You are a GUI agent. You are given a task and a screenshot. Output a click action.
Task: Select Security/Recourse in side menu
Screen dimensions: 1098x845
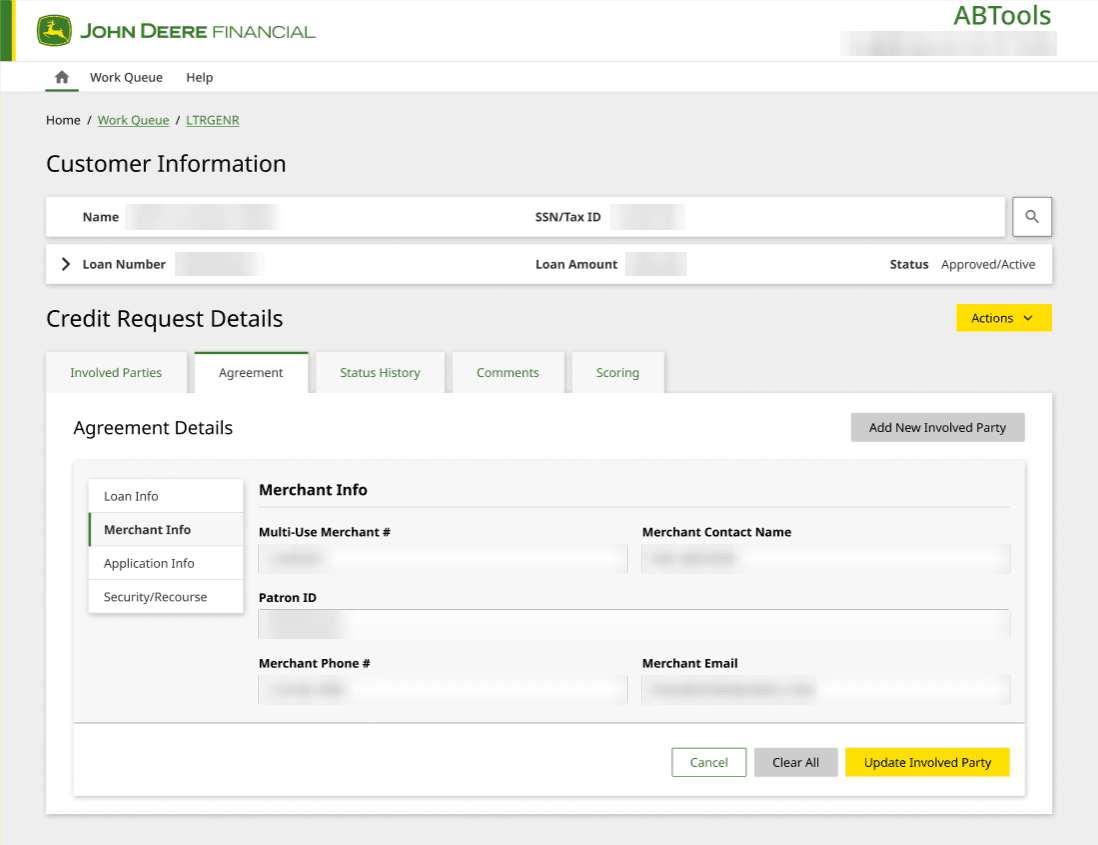[166, 596]
